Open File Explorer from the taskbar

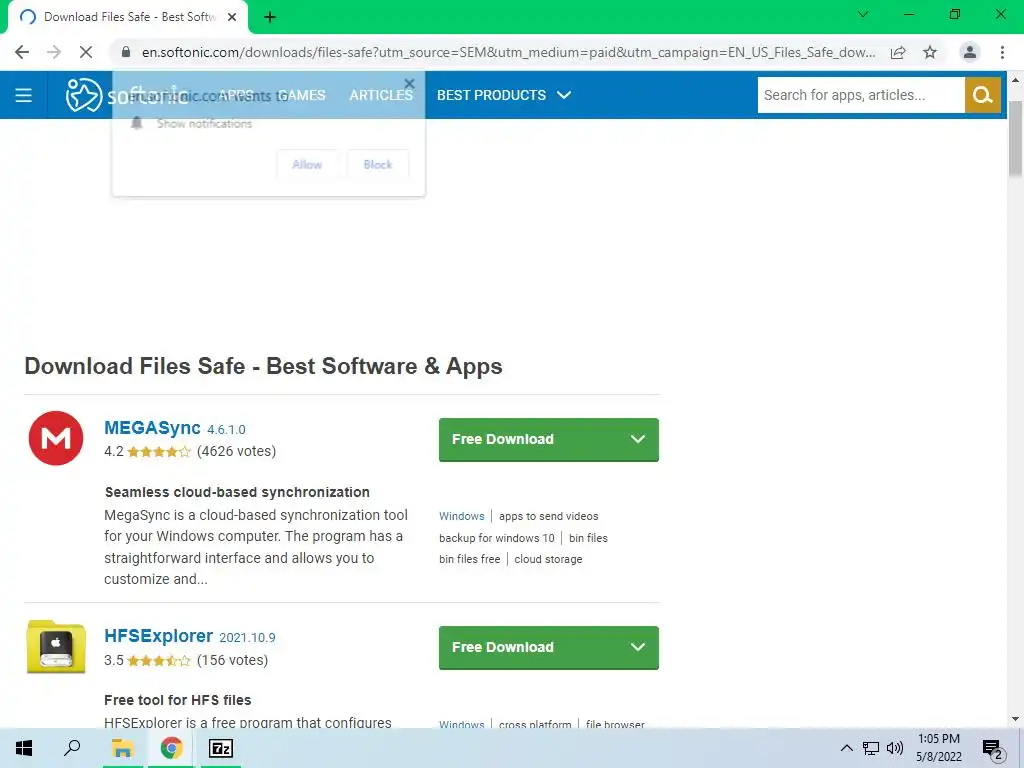click(122, 748)
